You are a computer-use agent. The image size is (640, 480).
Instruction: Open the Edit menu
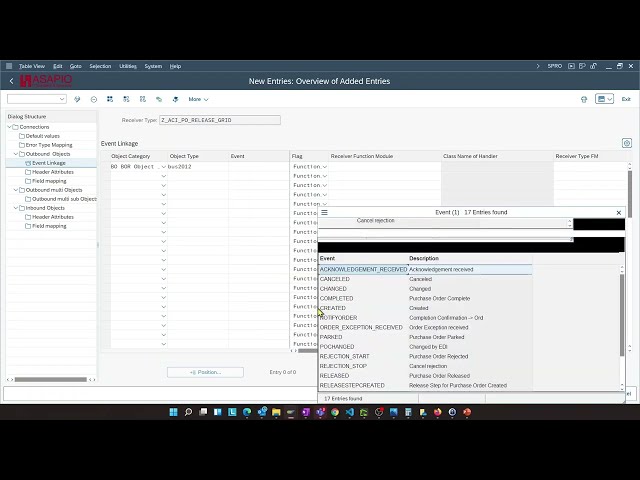click(58, 66)
